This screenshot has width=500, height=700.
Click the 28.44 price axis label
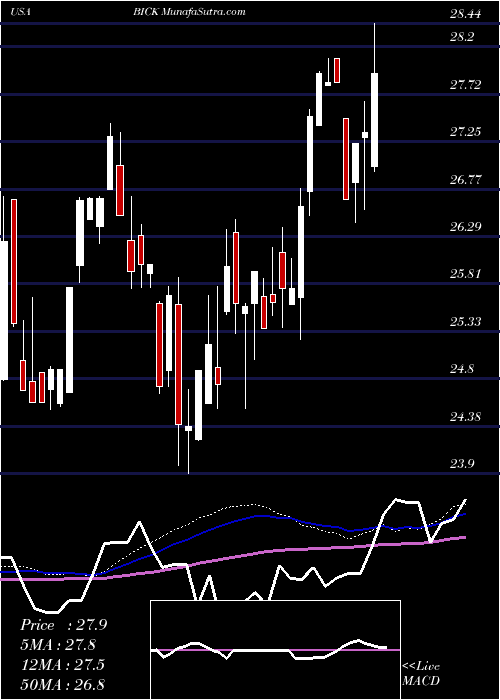pyautogui.click(x=466, y=14)
